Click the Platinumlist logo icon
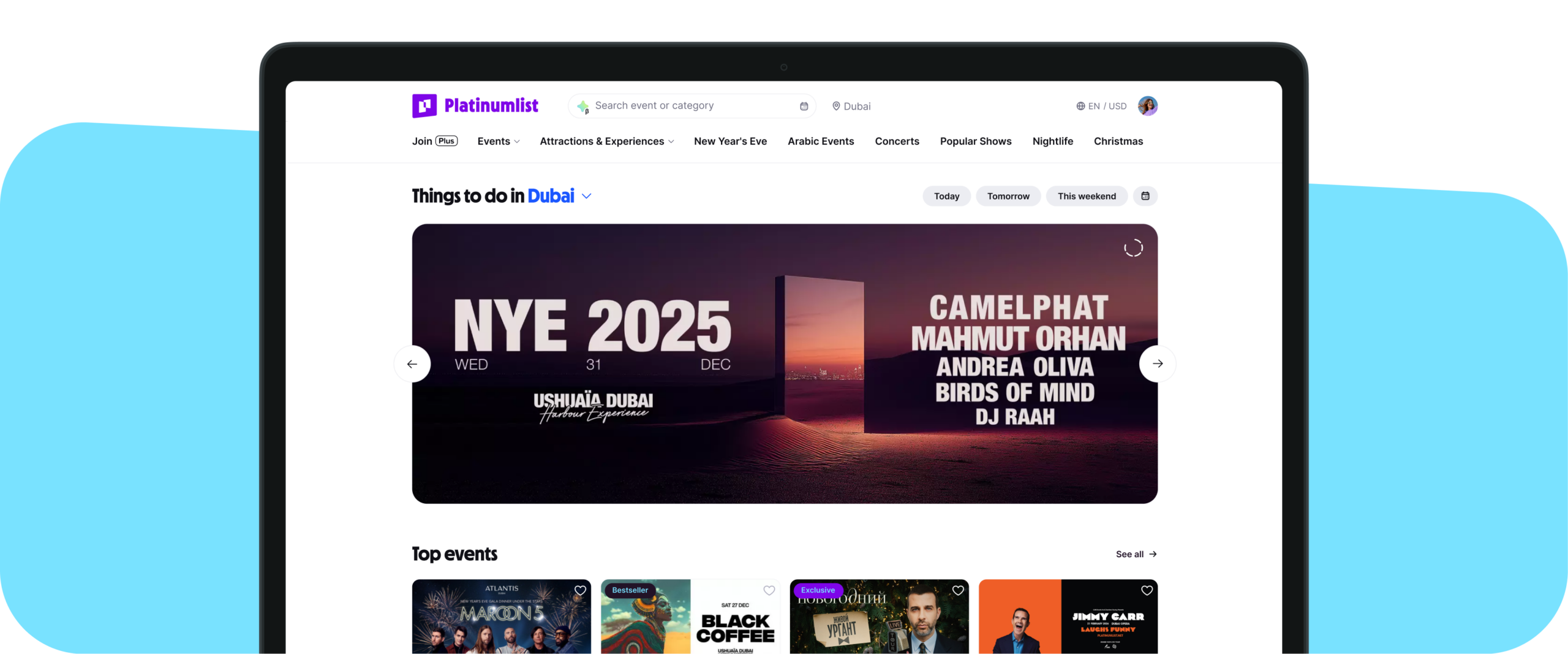The image size is (1568, 654). point(424,105)
